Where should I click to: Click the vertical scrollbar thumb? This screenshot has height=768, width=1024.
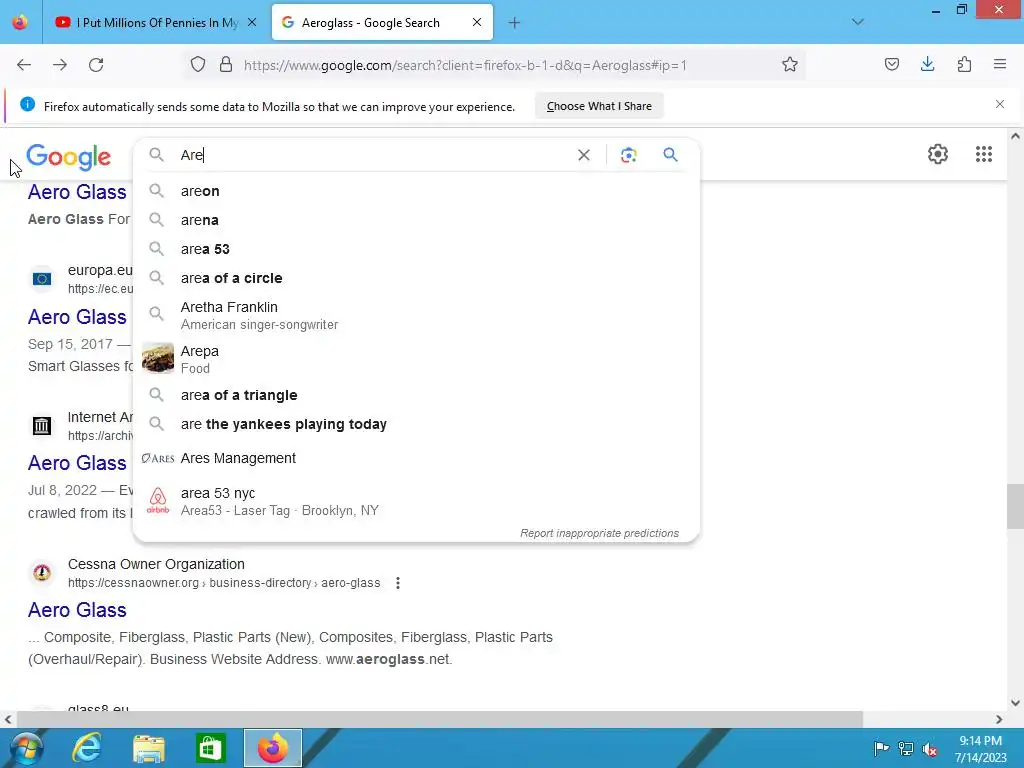[1015, 505]
